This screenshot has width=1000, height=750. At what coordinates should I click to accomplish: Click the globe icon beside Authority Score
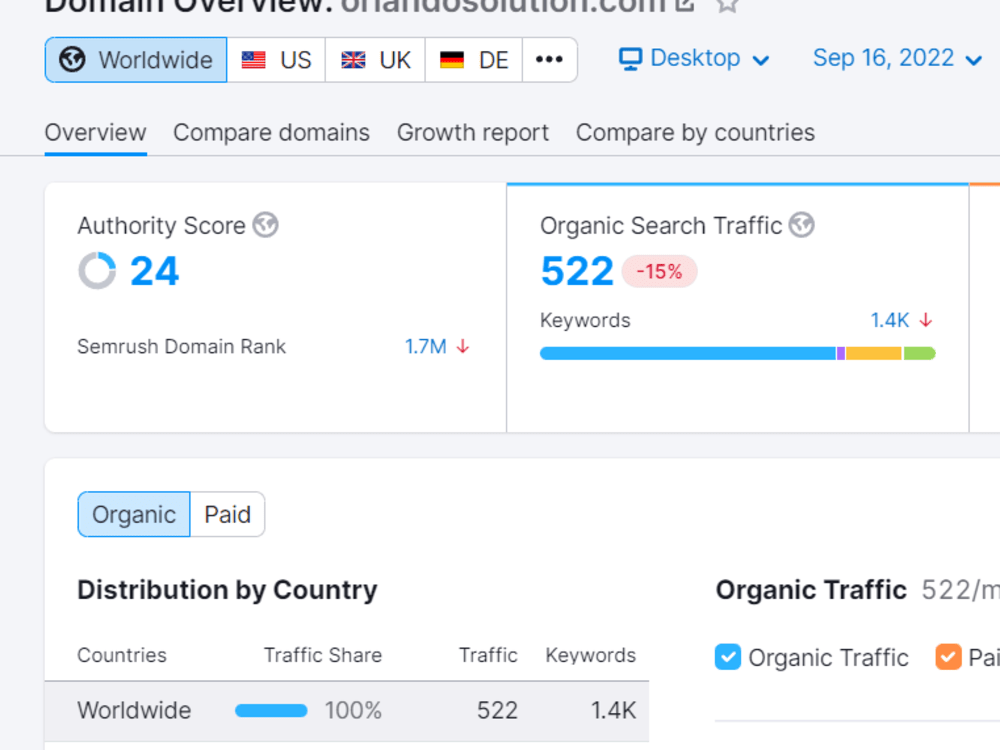coord(265,225)
